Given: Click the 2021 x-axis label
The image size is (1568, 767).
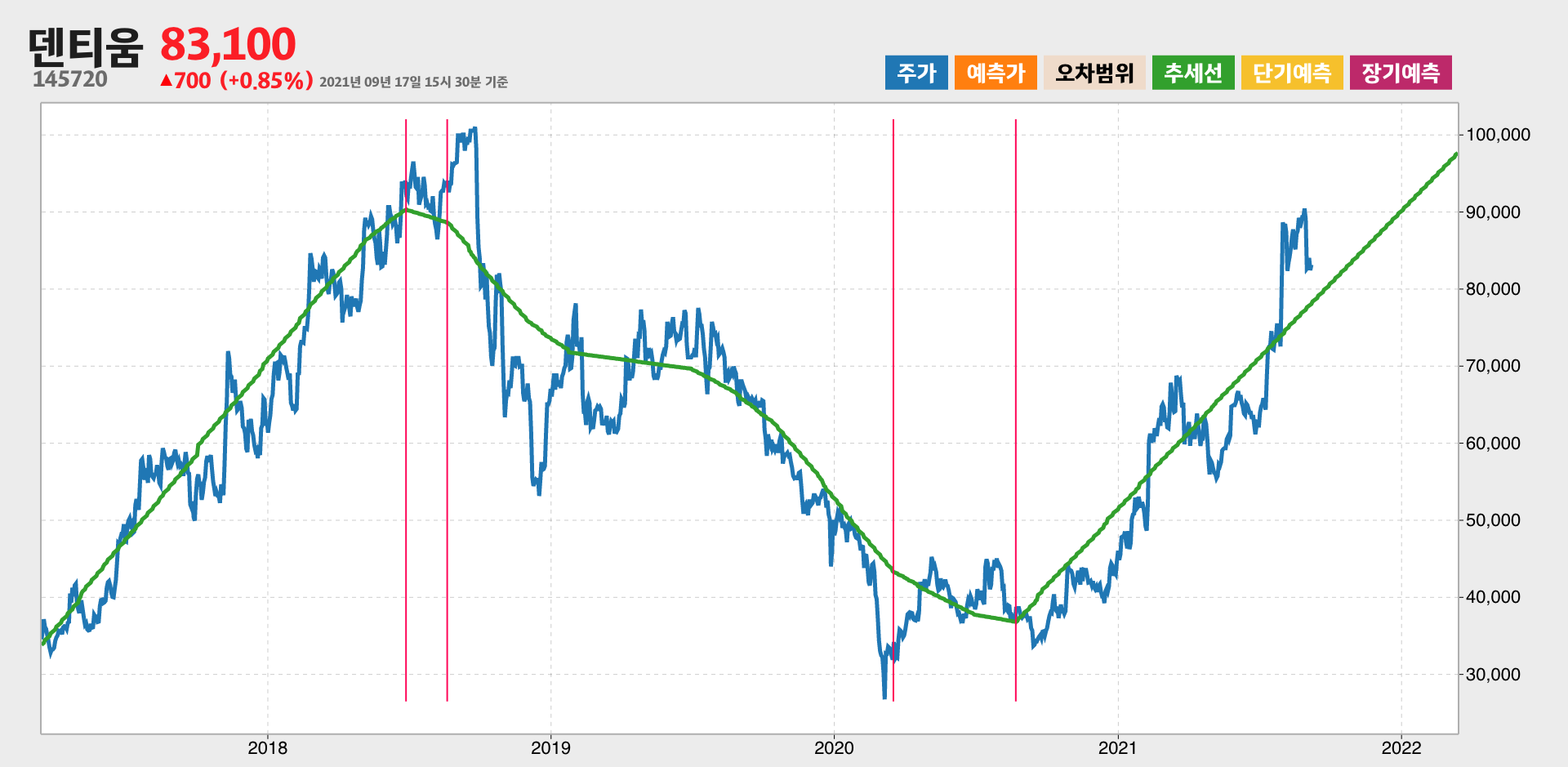Looking at the screenshot, I should coord(1117,747).
